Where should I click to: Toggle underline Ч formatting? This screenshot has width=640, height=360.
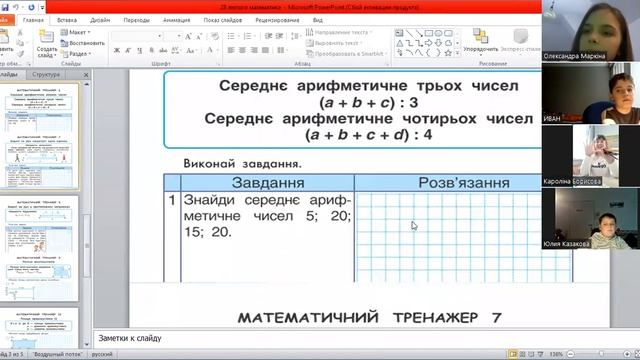click(x=140, y=50)
